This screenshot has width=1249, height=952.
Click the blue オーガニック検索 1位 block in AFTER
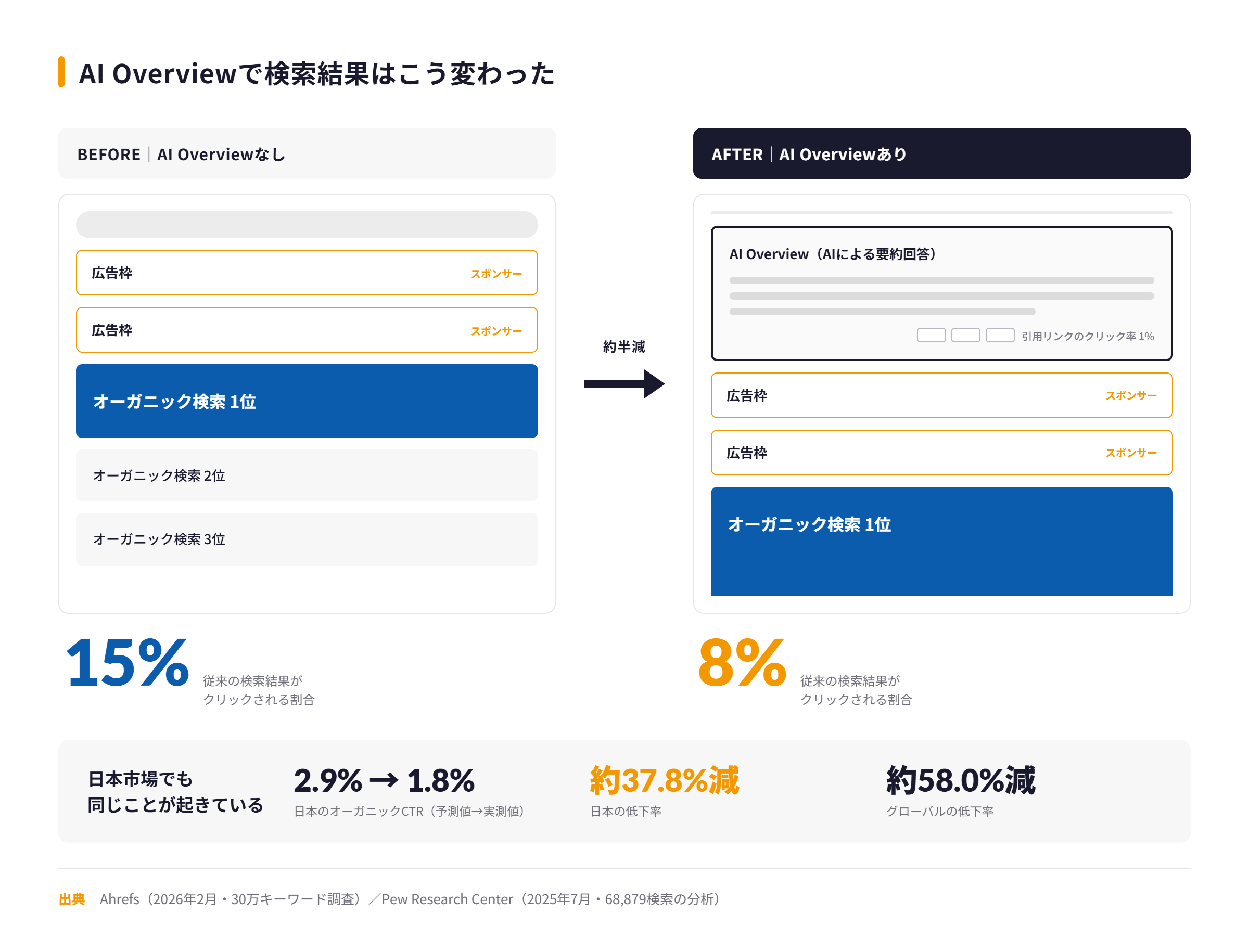coord(941,542)
